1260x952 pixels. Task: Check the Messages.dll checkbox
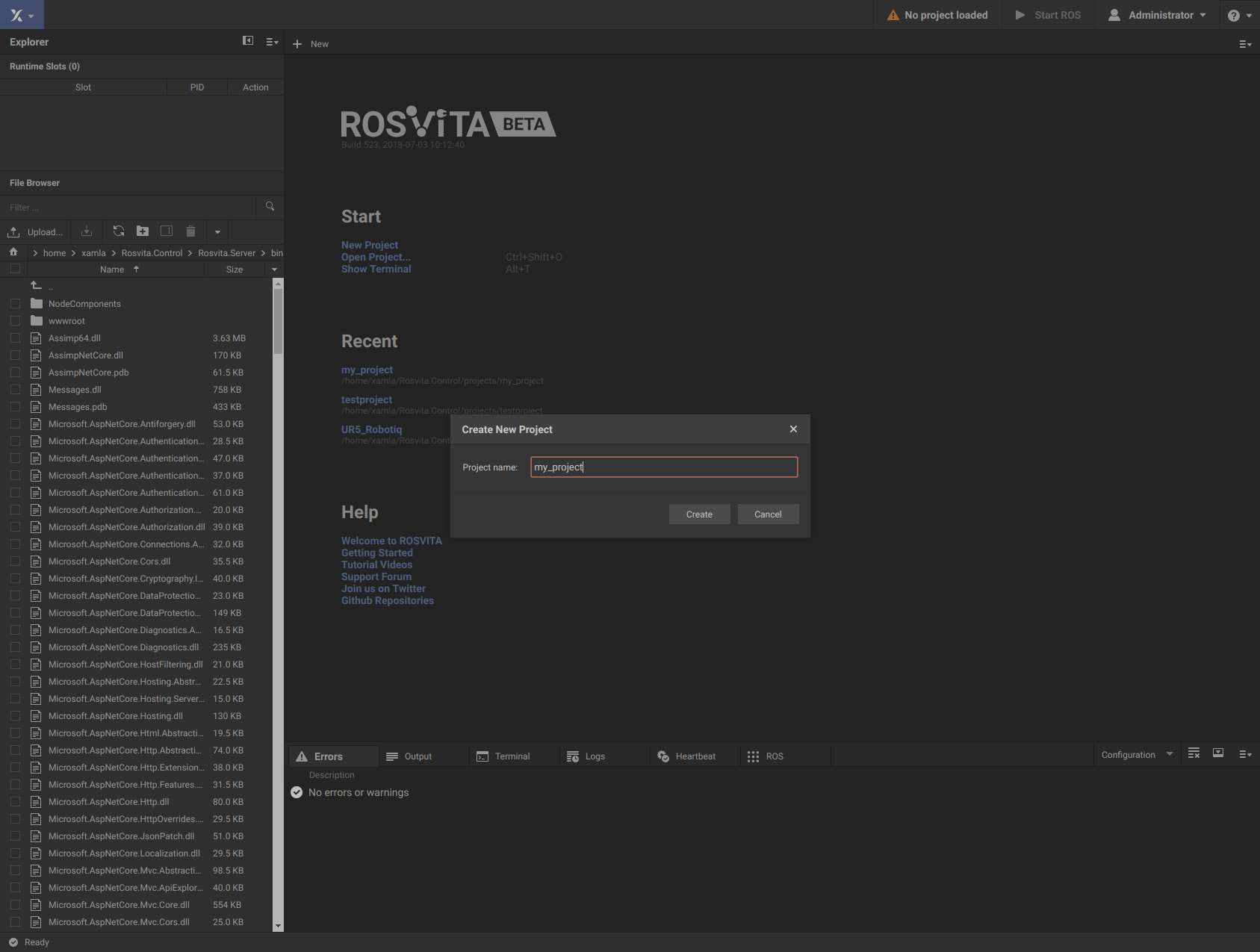(15, 390)
